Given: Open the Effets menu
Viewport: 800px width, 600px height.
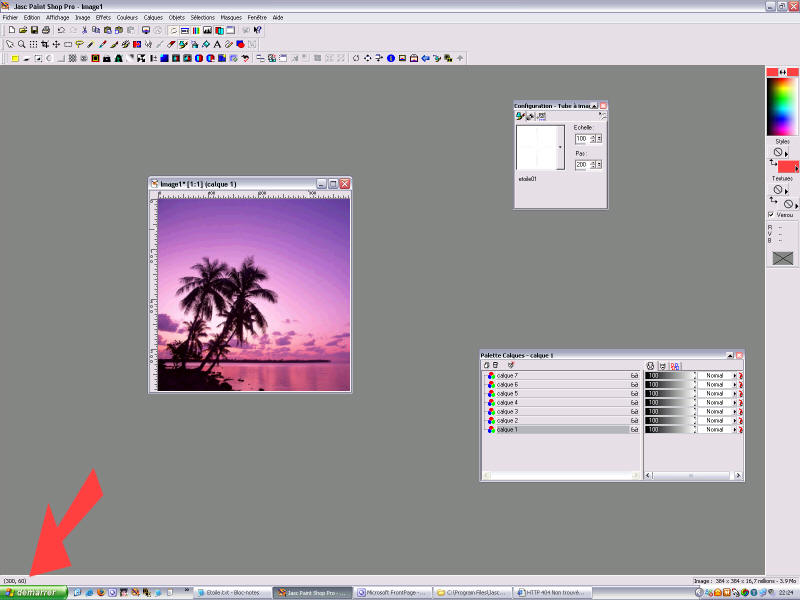Looking at the screenshot, I should 103,17.
